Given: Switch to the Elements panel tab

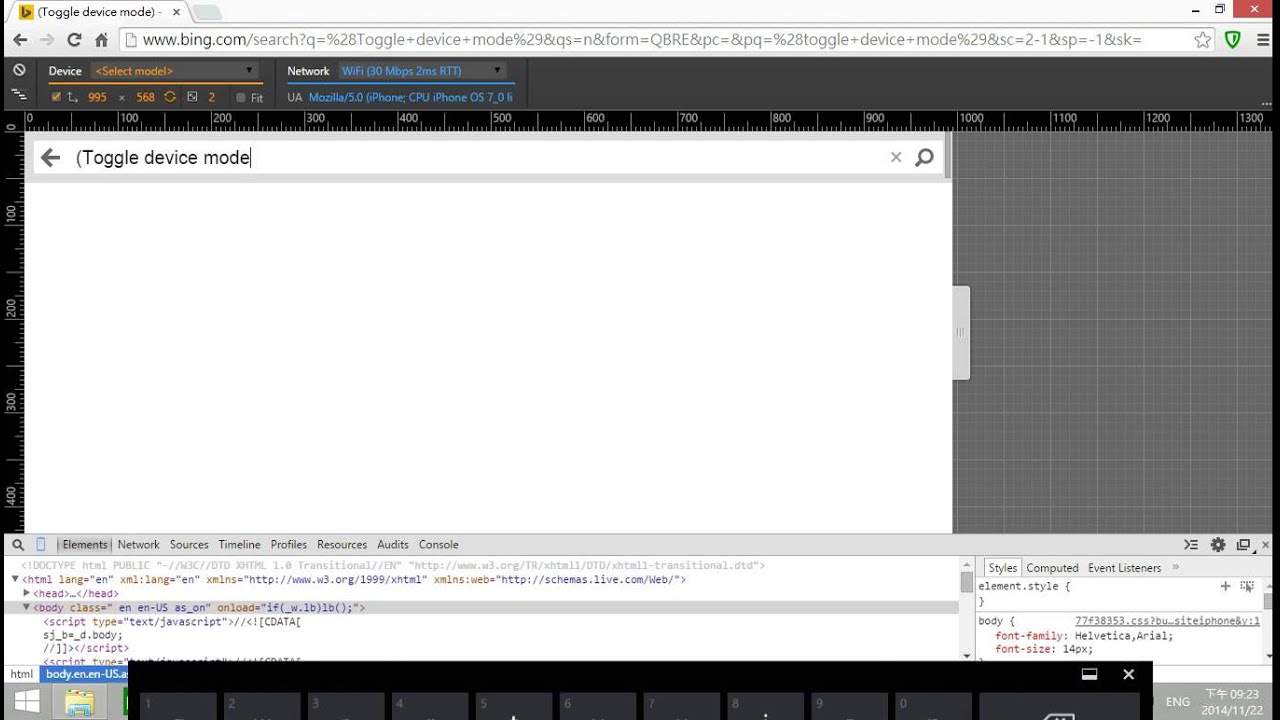Looking at the screenshot, I should click(x=84, y=545).
